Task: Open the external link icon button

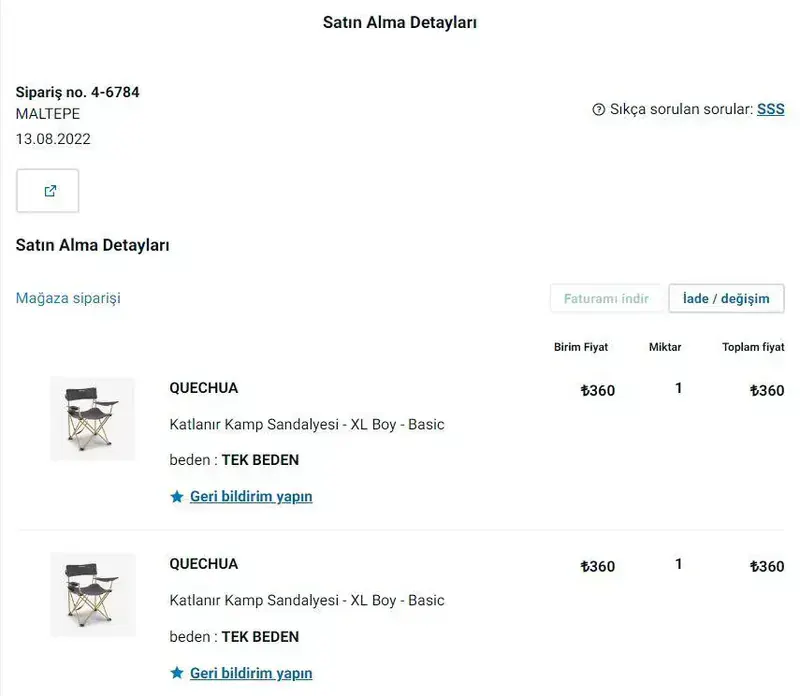Action: tap(48, 191)
